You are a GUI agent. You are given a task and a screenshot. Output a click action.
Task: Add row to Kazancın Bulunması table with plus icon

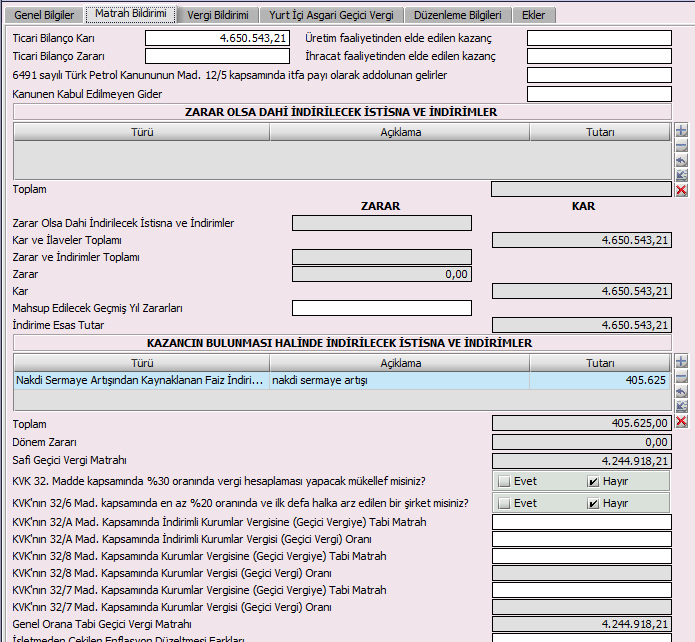pos(681,361)
